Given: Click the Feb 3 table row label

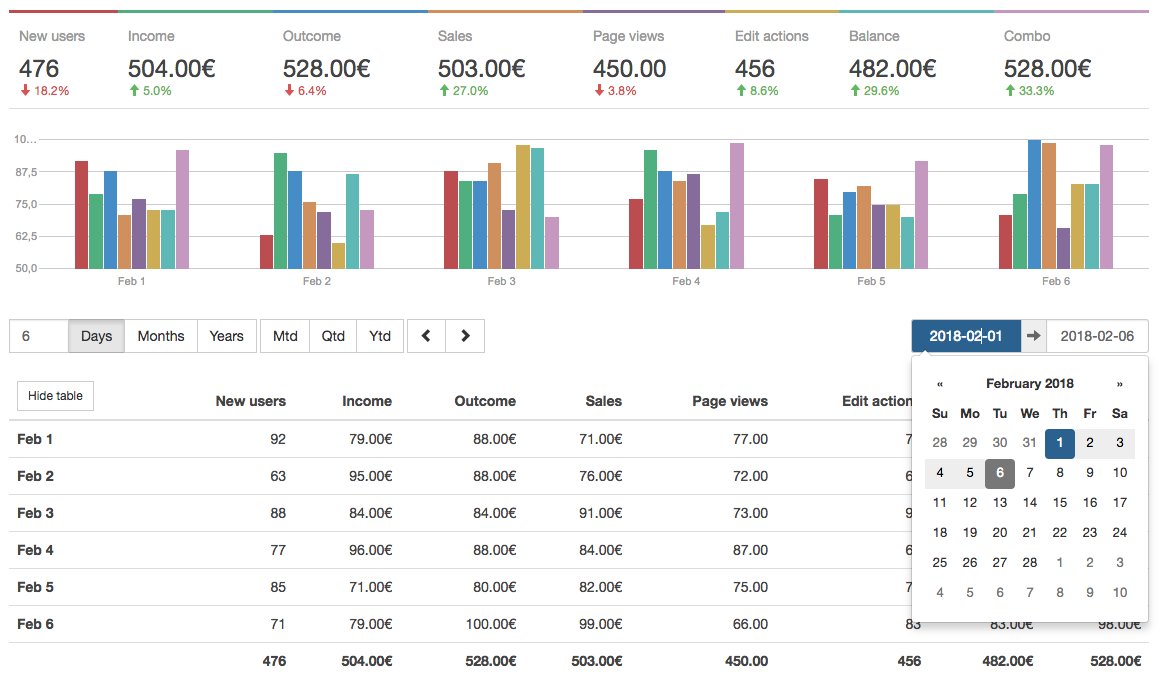Looking at the screenshot, I should pyautogui.click(x=35, y=513).
